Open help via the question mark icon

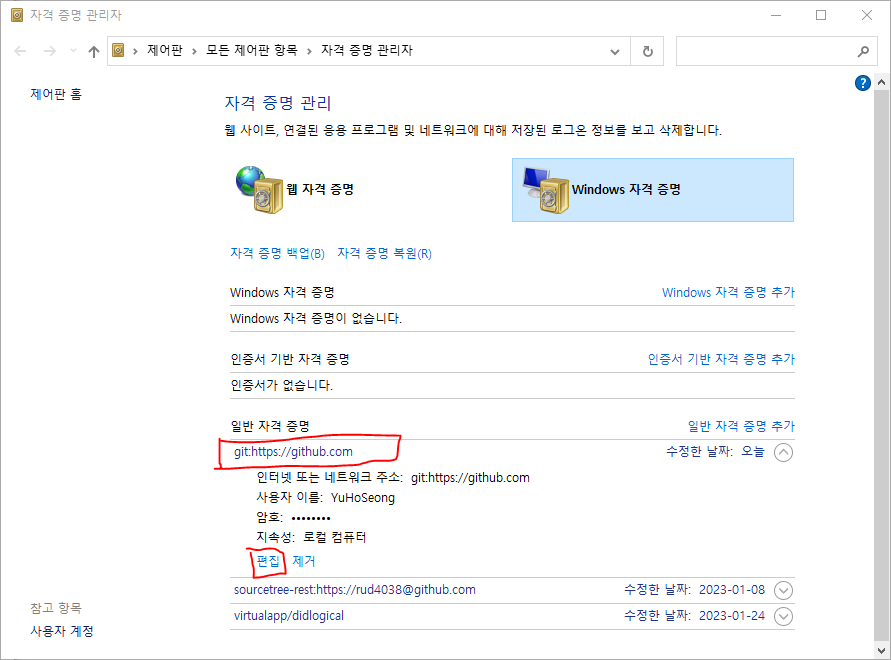863,83
